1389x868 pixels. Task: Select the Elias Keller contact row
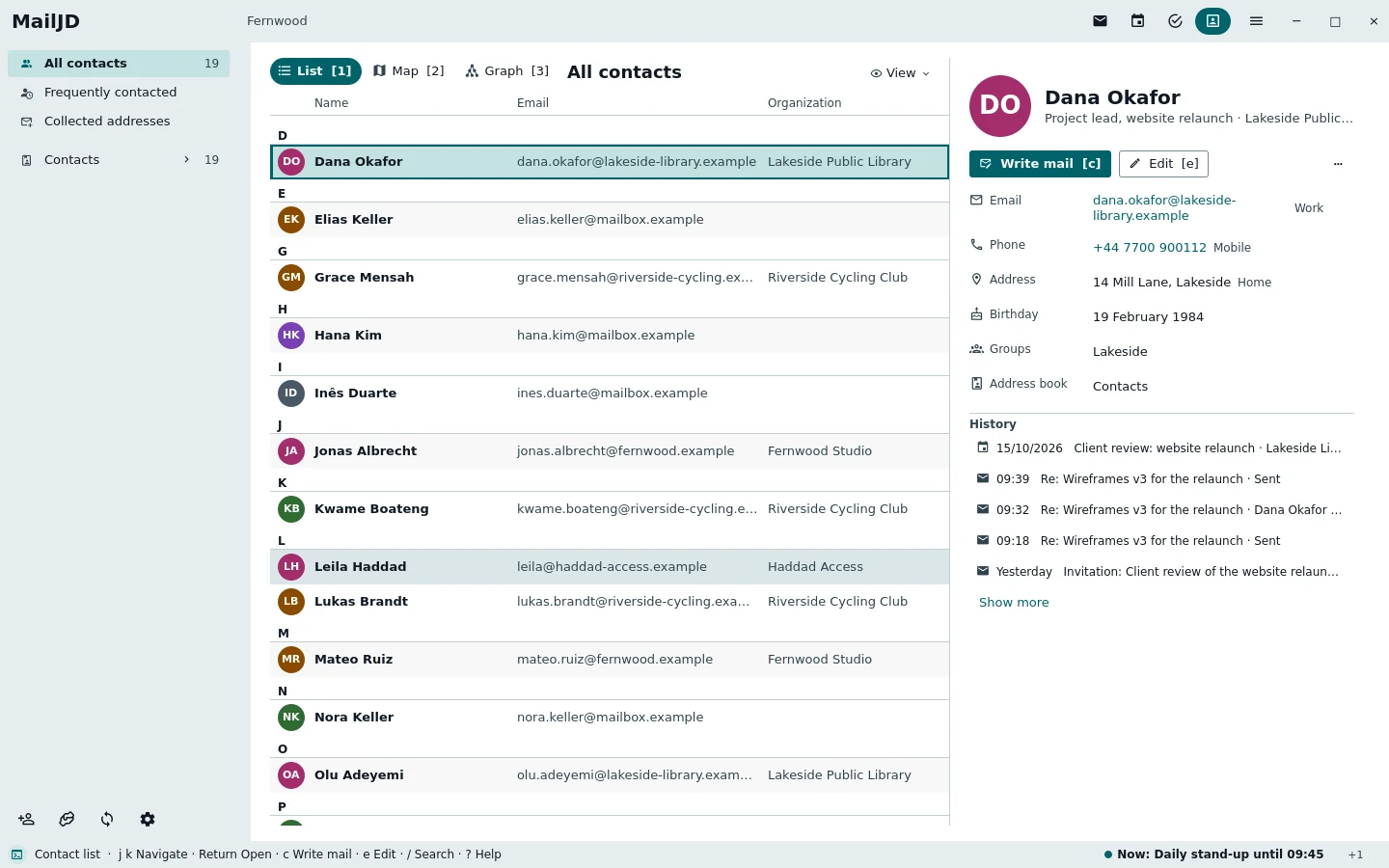610,220
